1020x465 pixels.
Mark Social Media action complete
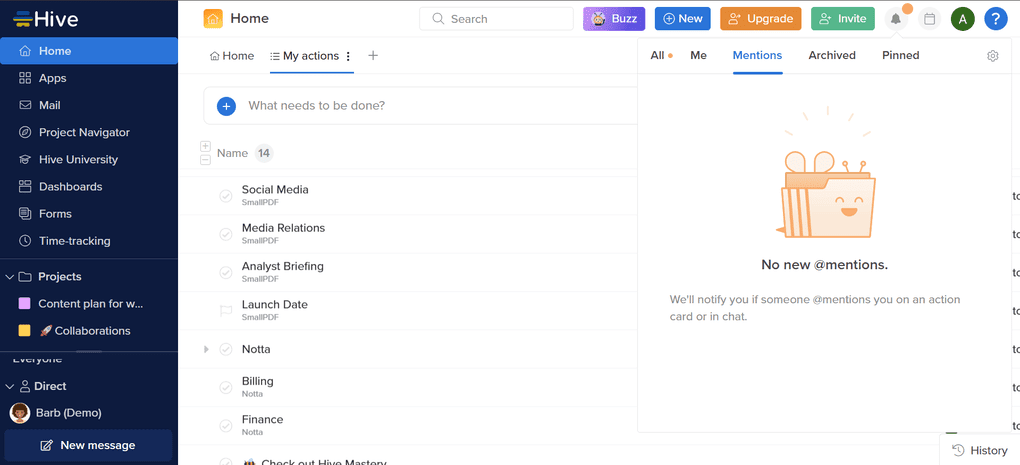pyautogui.click(x=226, y=195)
